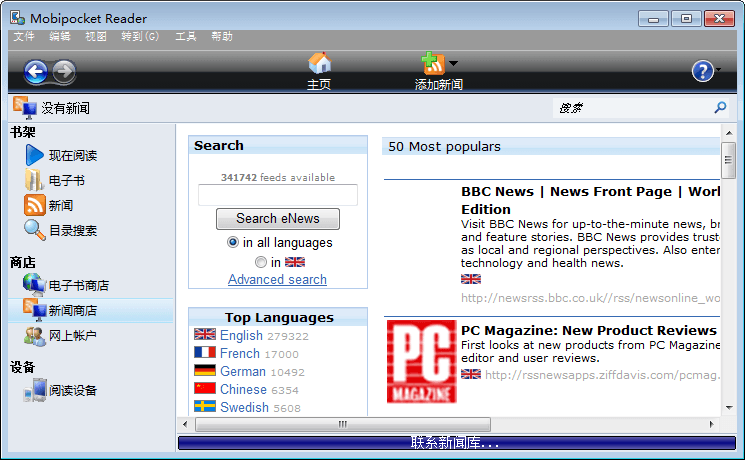Screen dimensions: 745x460
Task: Click the globe icon for 电子书商店
Action: coord(34,285)
